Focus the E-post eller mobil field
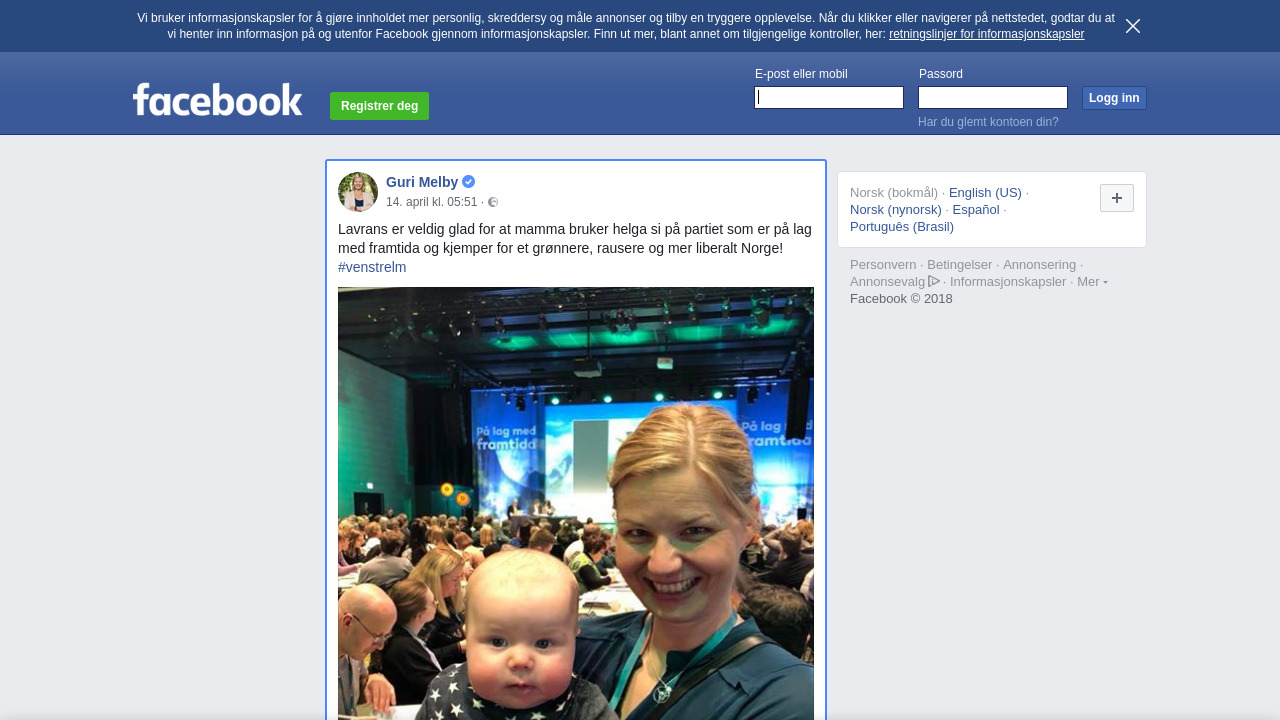The image size is (1280, 720). point(829,97)
